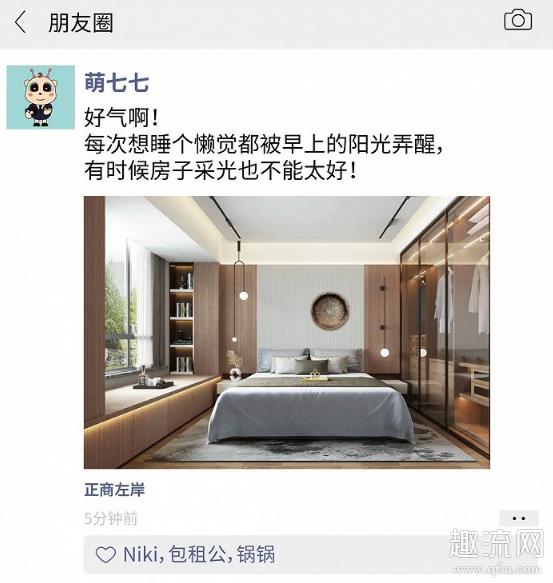Image resolution: width=553 pixels, height=583 pixels.
Task: Tap the post line about 阳光弄醒
Action: point(264,144)
